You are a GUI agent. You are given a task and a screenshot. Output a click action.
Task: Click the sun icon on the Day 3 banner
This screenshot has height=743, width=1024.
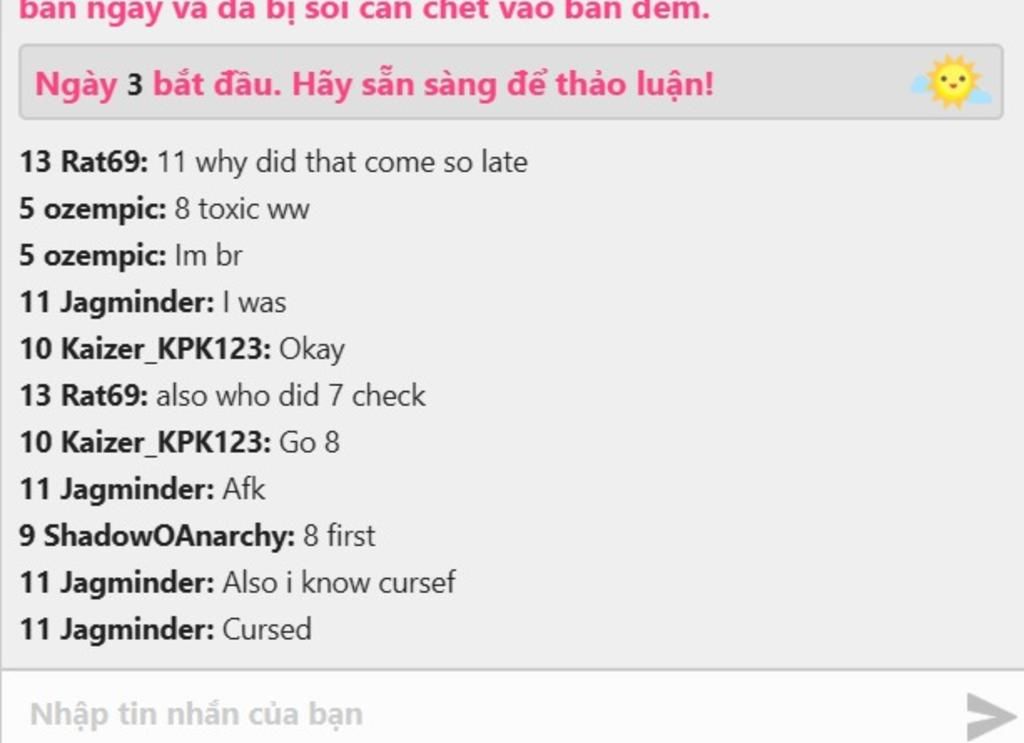tap(953, 82)
